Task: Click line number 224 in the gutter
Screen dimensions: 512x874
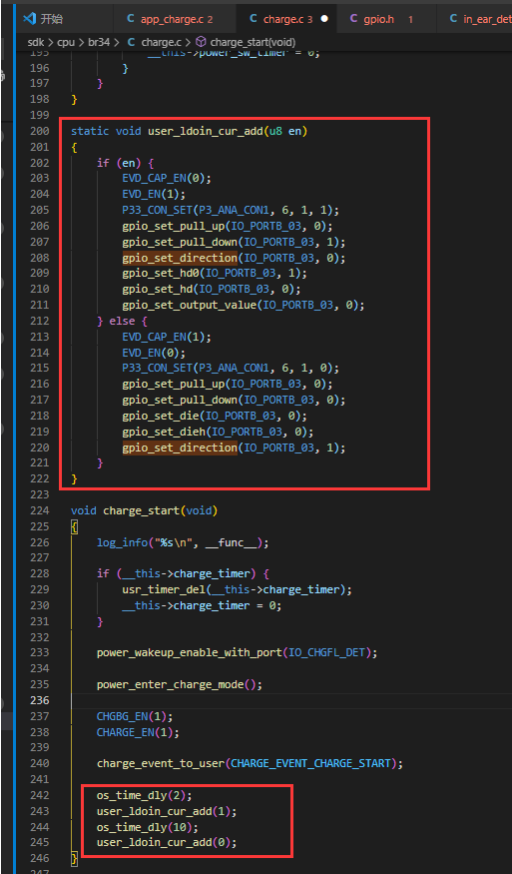Action: click(x=40, y=511)
